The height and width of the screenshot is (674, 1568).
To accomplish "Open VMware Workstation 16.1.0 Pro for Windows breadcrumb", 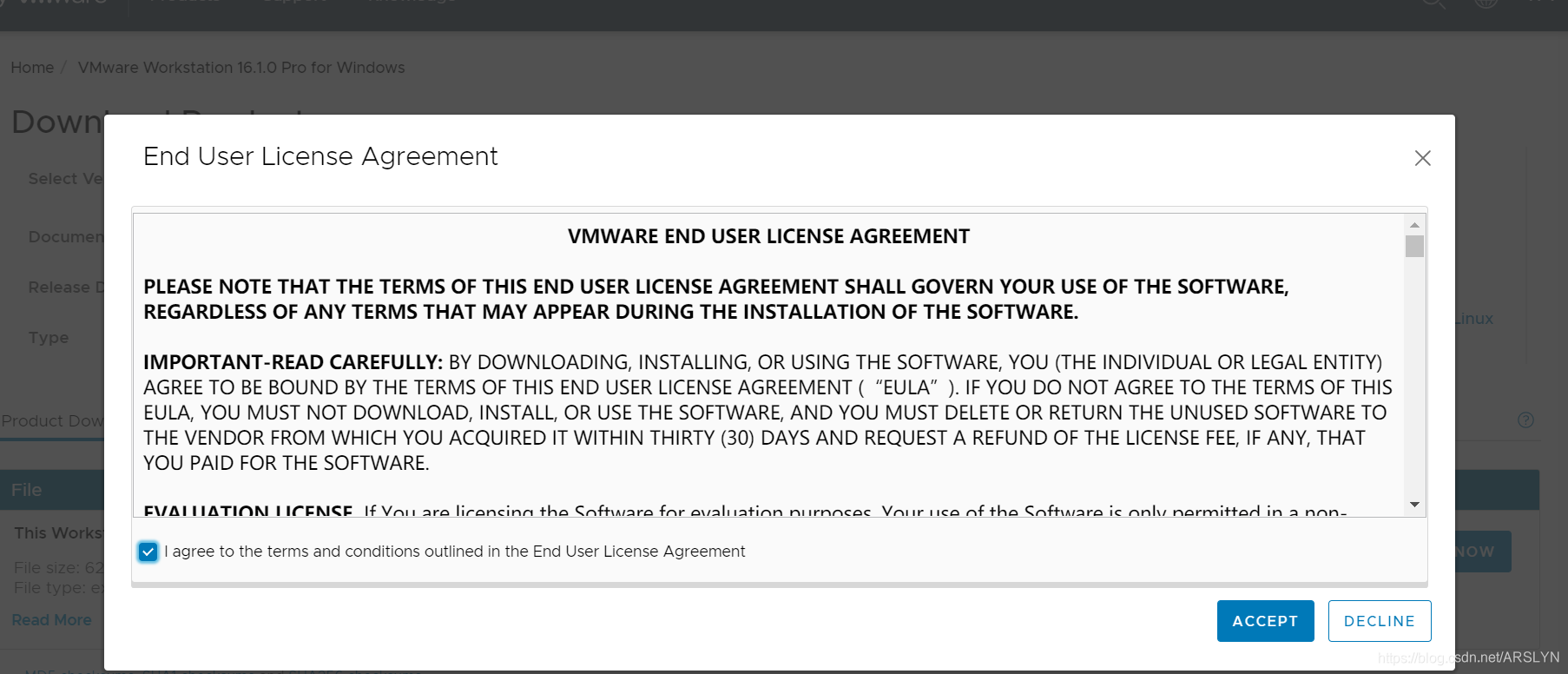I will (241, 68).
